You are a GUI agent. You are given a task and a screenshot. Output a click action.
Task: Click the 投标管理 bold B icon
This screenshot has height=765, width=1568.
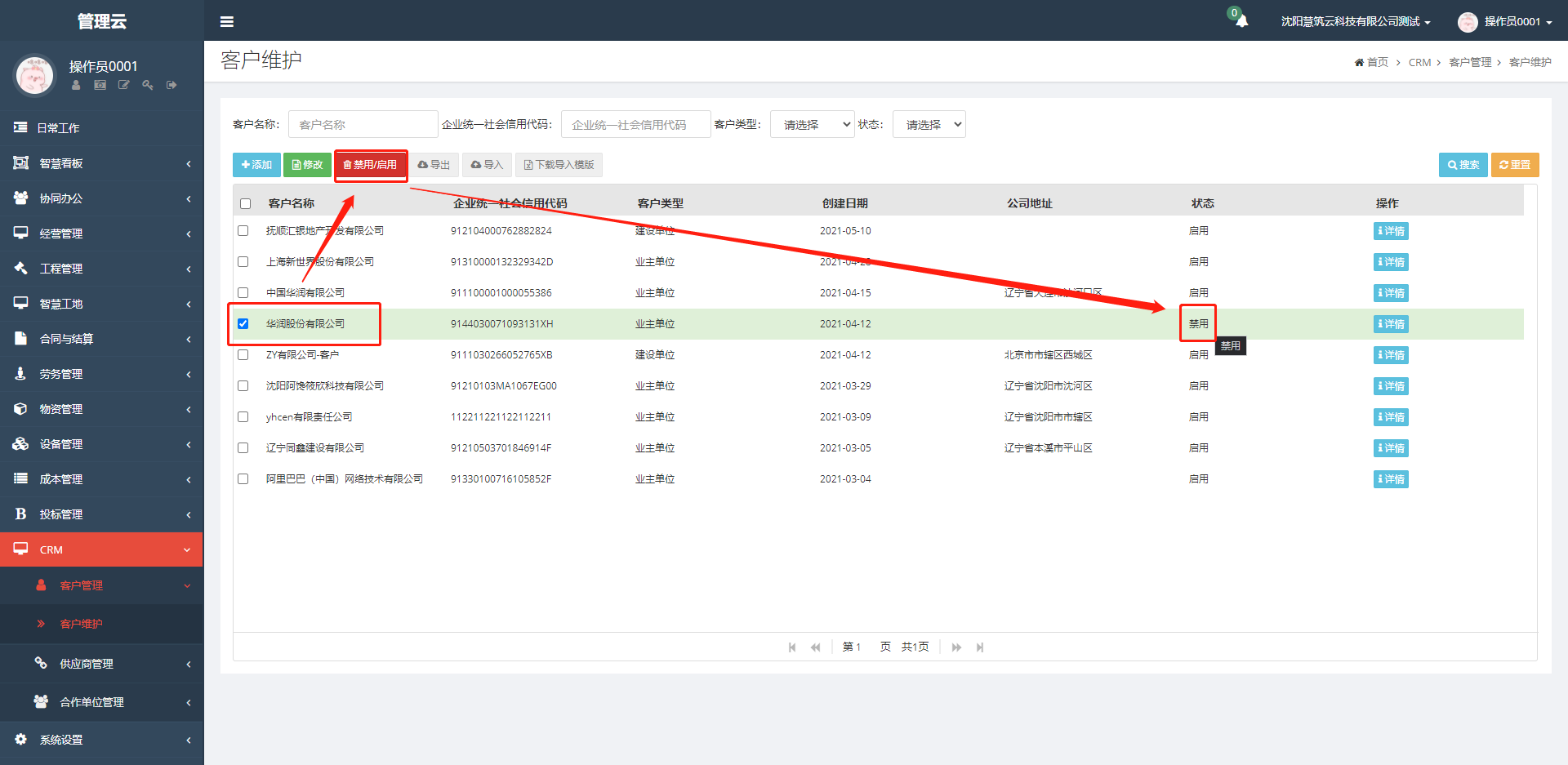(20, 514)
